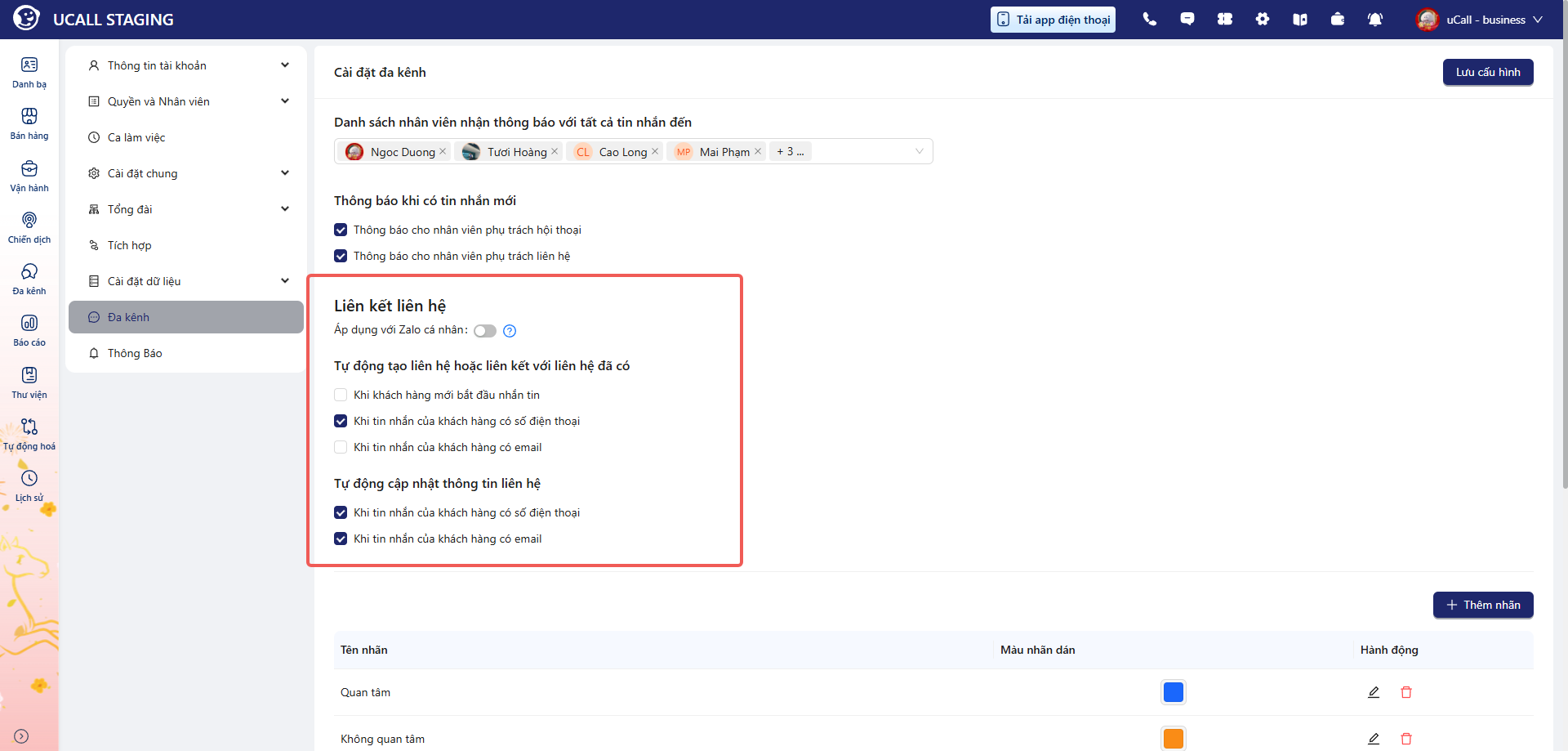This screenshot has width=1568, height=751.
Task: Click the Tên nhãn column header
Action: pyautogui.click(x=364, y=650)
